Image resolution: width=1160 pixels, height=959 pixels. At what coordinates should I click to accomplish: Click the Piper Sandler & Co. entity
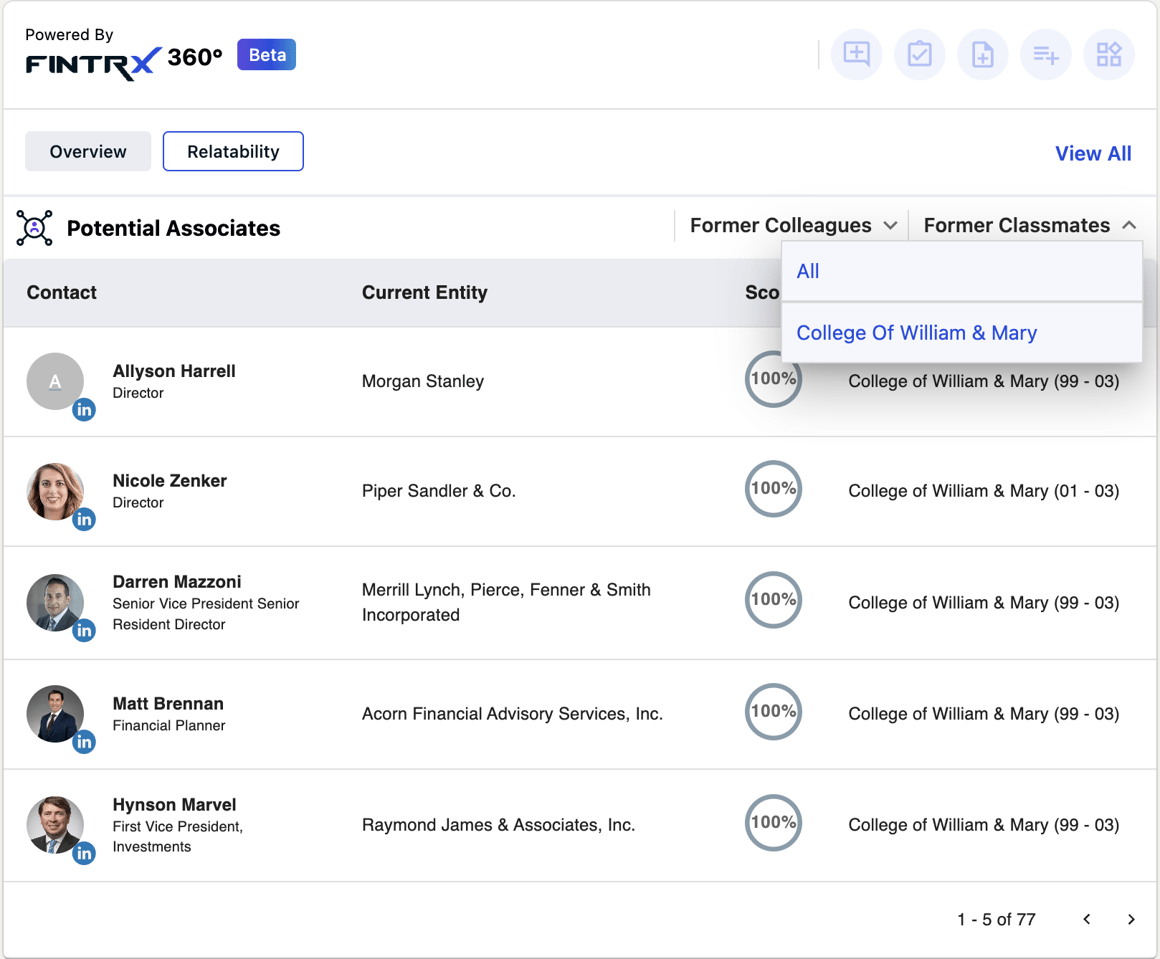click(439, 491)
